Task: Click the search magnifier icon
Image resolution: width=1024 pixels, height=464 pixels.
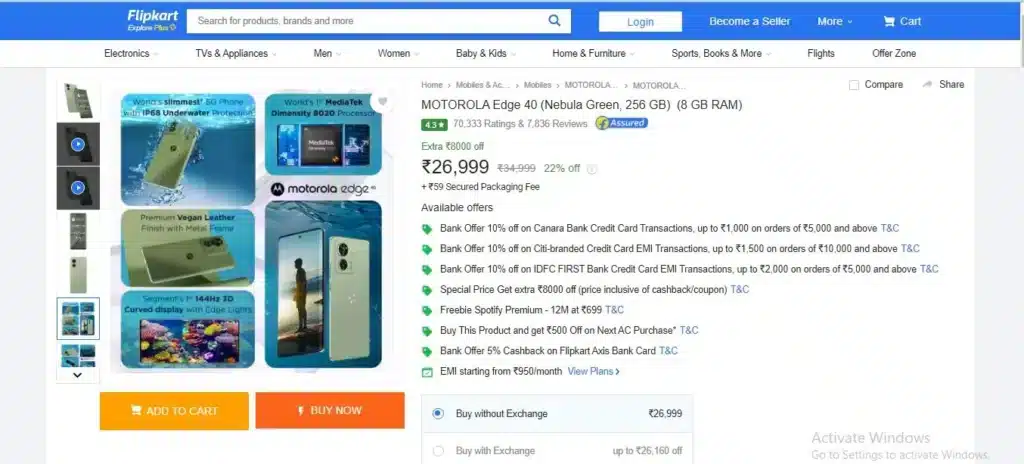Action: [554, 20]
